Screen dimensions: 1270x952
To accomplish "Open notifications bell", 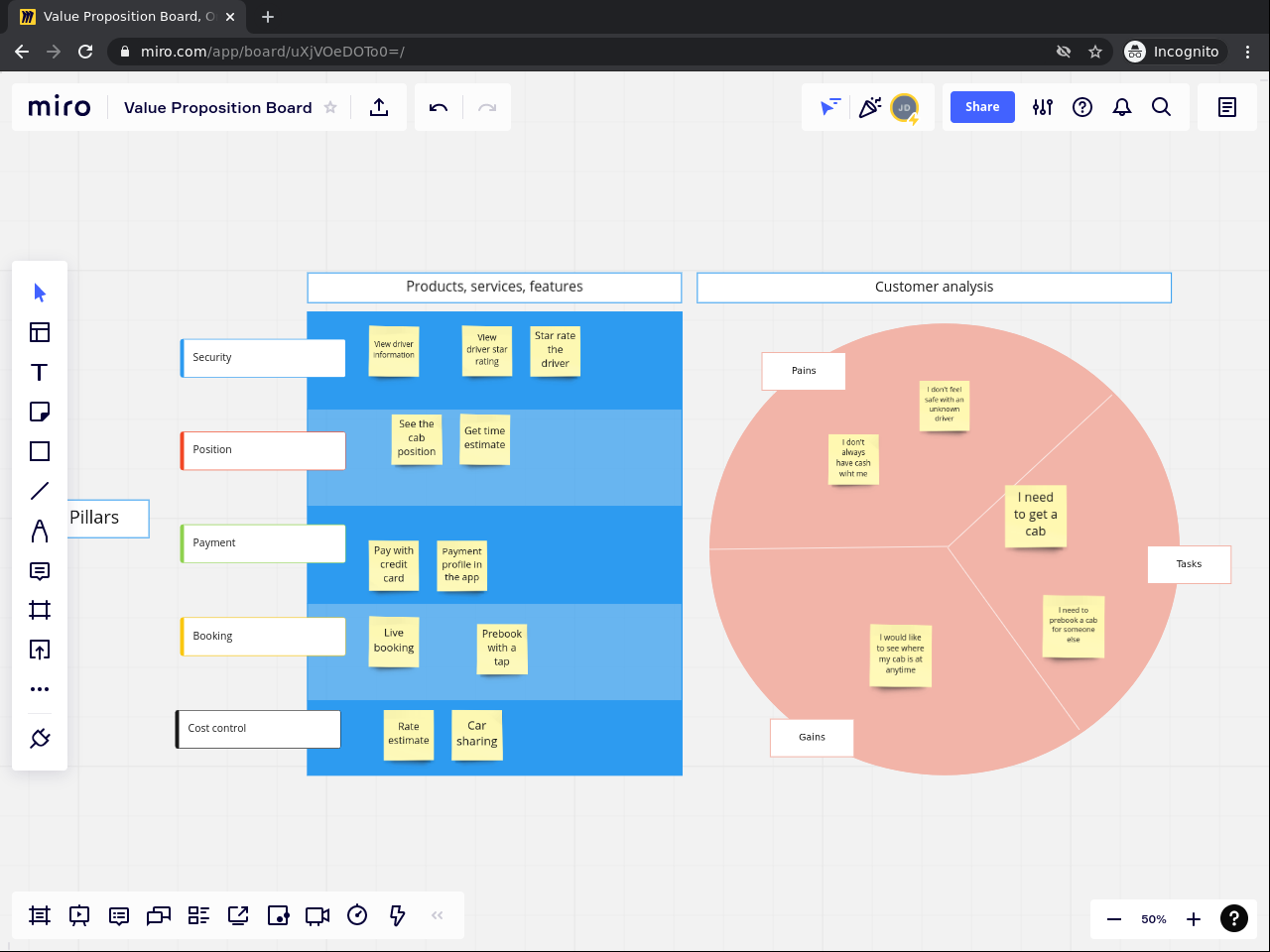I will [x=1122, y=107].
